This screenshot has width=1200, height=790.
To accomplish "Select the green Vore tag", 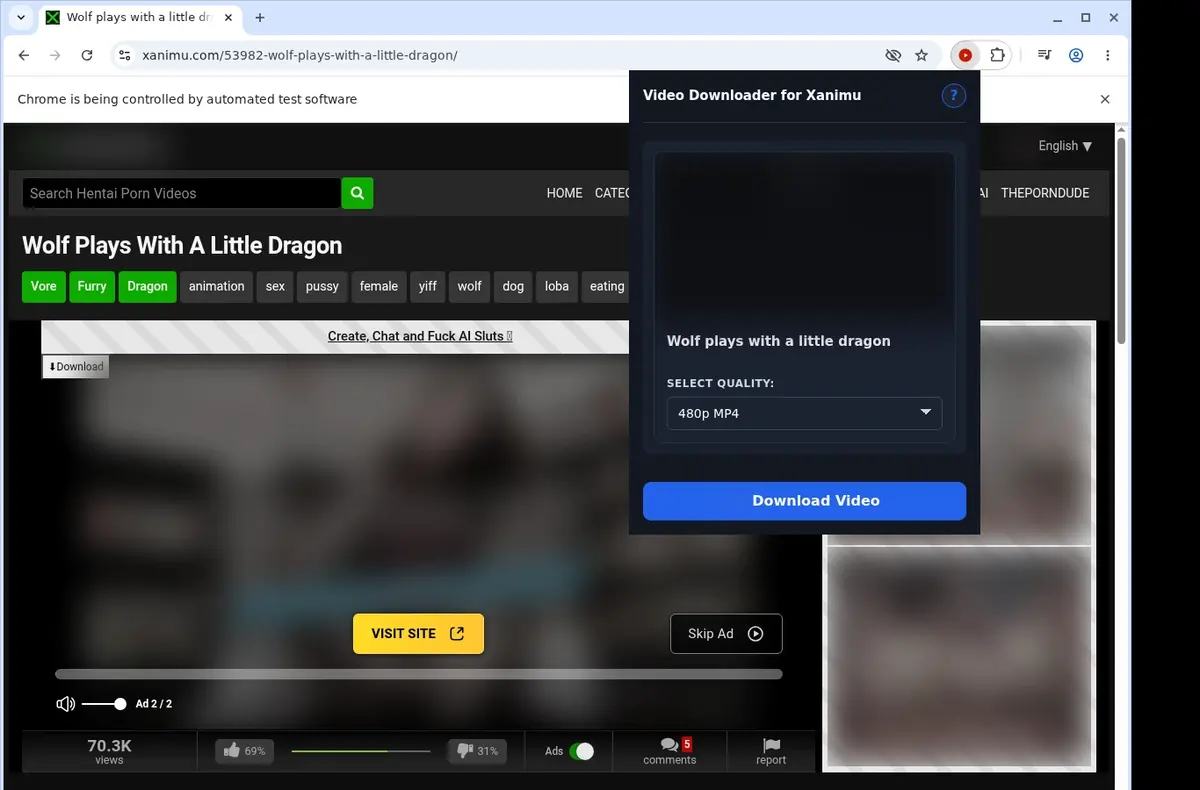I will [x=44, y=286].
